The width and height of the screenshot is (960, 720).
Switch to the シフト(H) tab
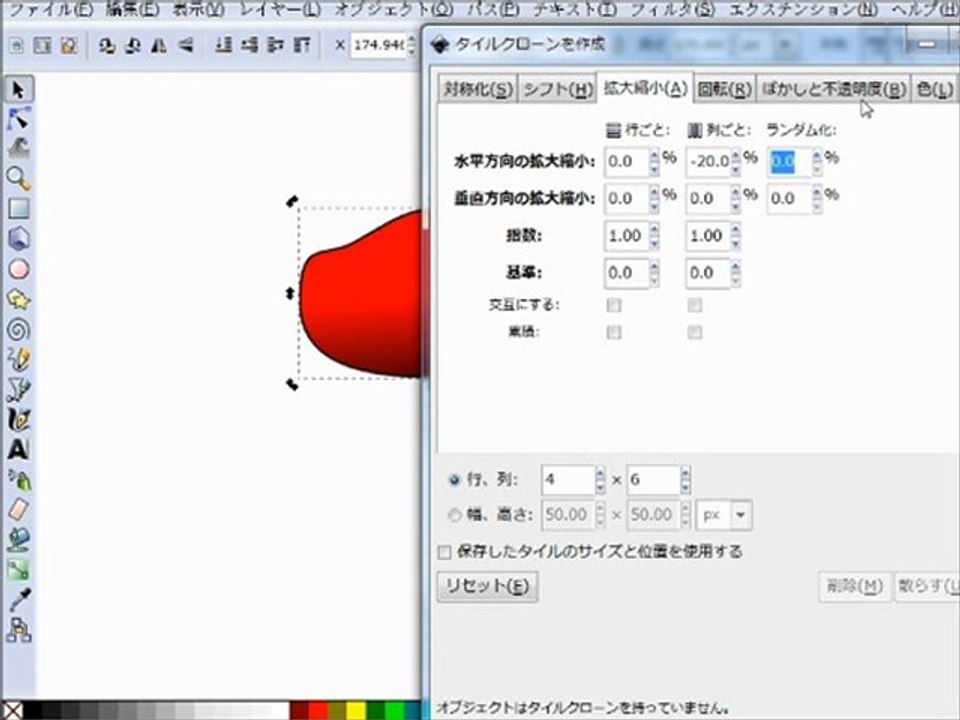tap(558, 89)
